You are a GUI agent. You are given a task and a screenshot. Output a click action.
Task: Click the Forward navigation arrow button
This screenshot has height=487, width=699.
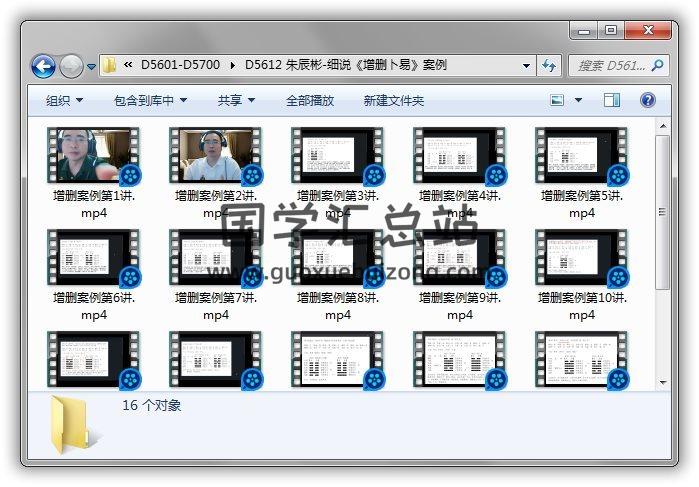[71, 67]
